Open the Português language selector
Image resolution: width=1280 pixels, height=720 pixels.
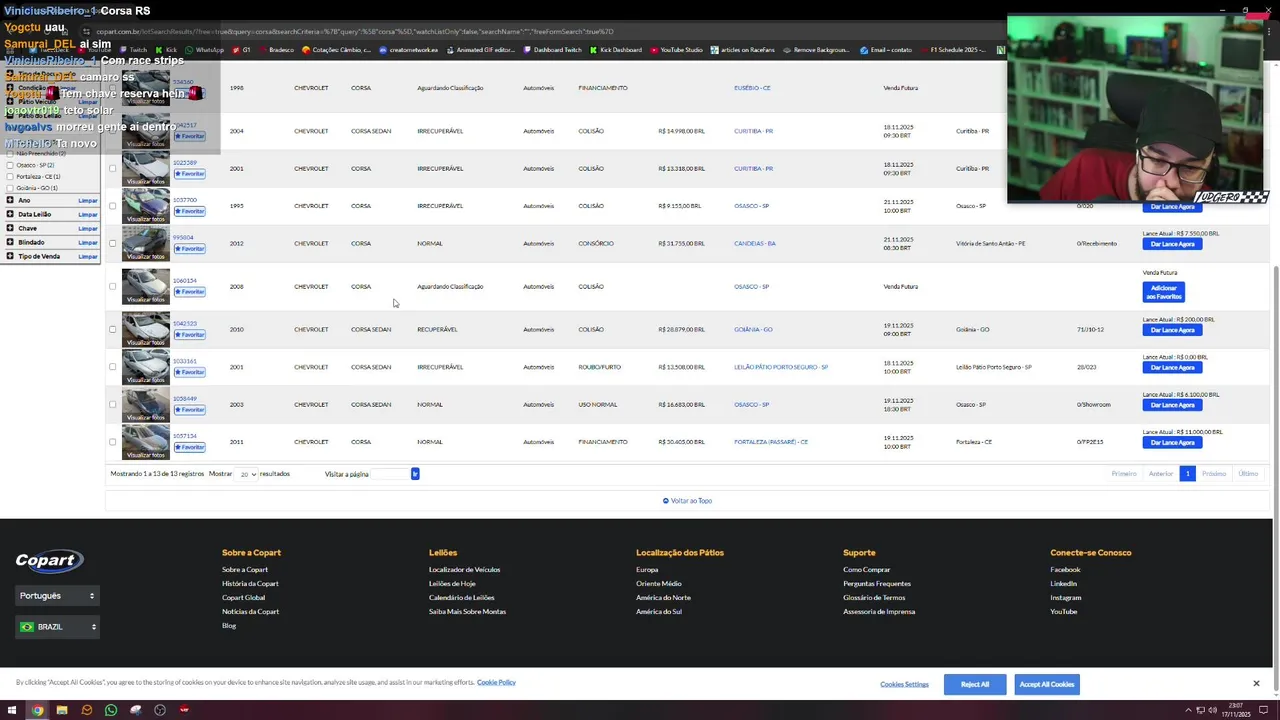pyautogui.click(x=56, y=596)
